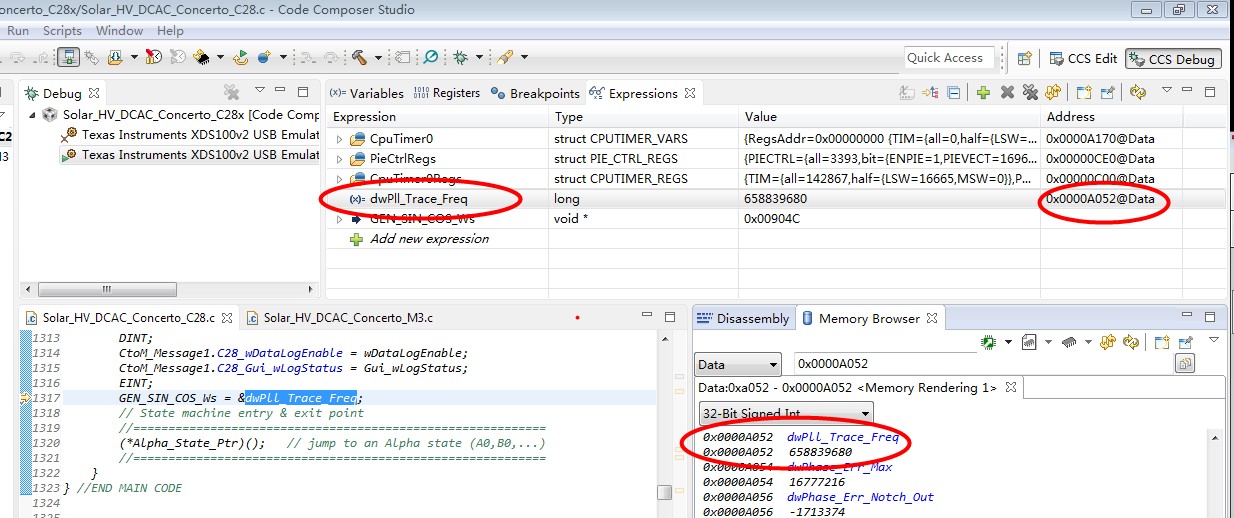Open a new Expressions view via the toolbar icon
The width and height of the screenshot is (1234, 518).
click(x=1084, y=92)
